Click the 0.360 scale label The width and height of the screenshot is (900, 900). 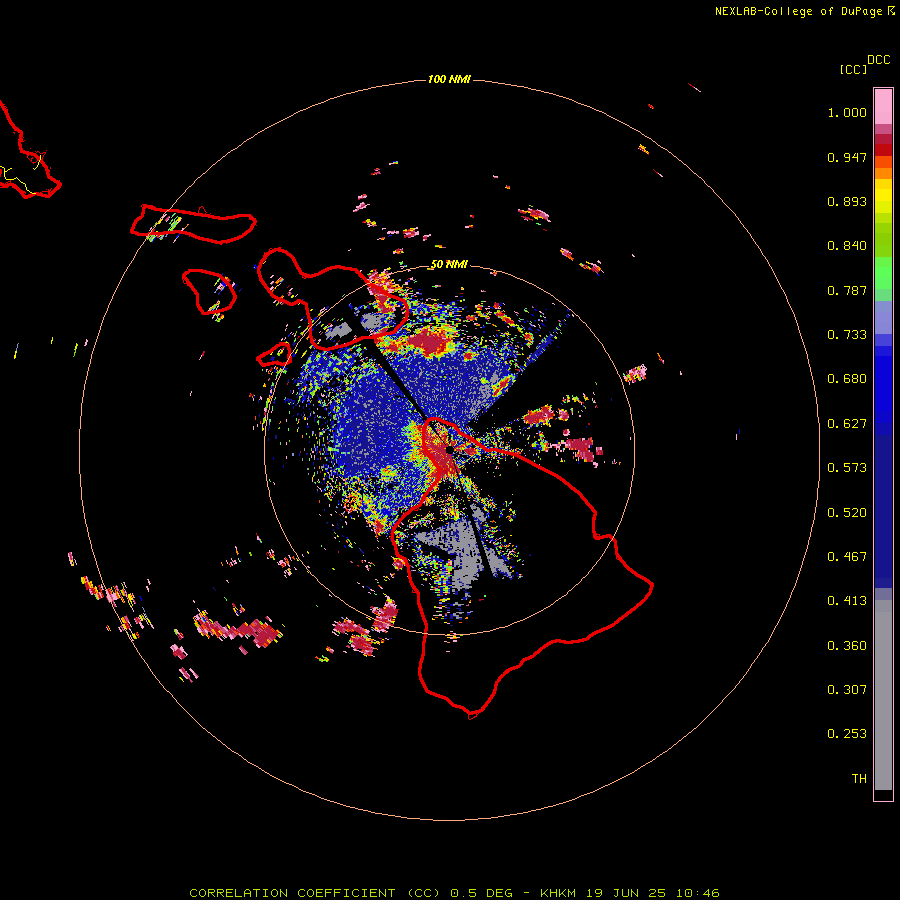tap(847, 646)
